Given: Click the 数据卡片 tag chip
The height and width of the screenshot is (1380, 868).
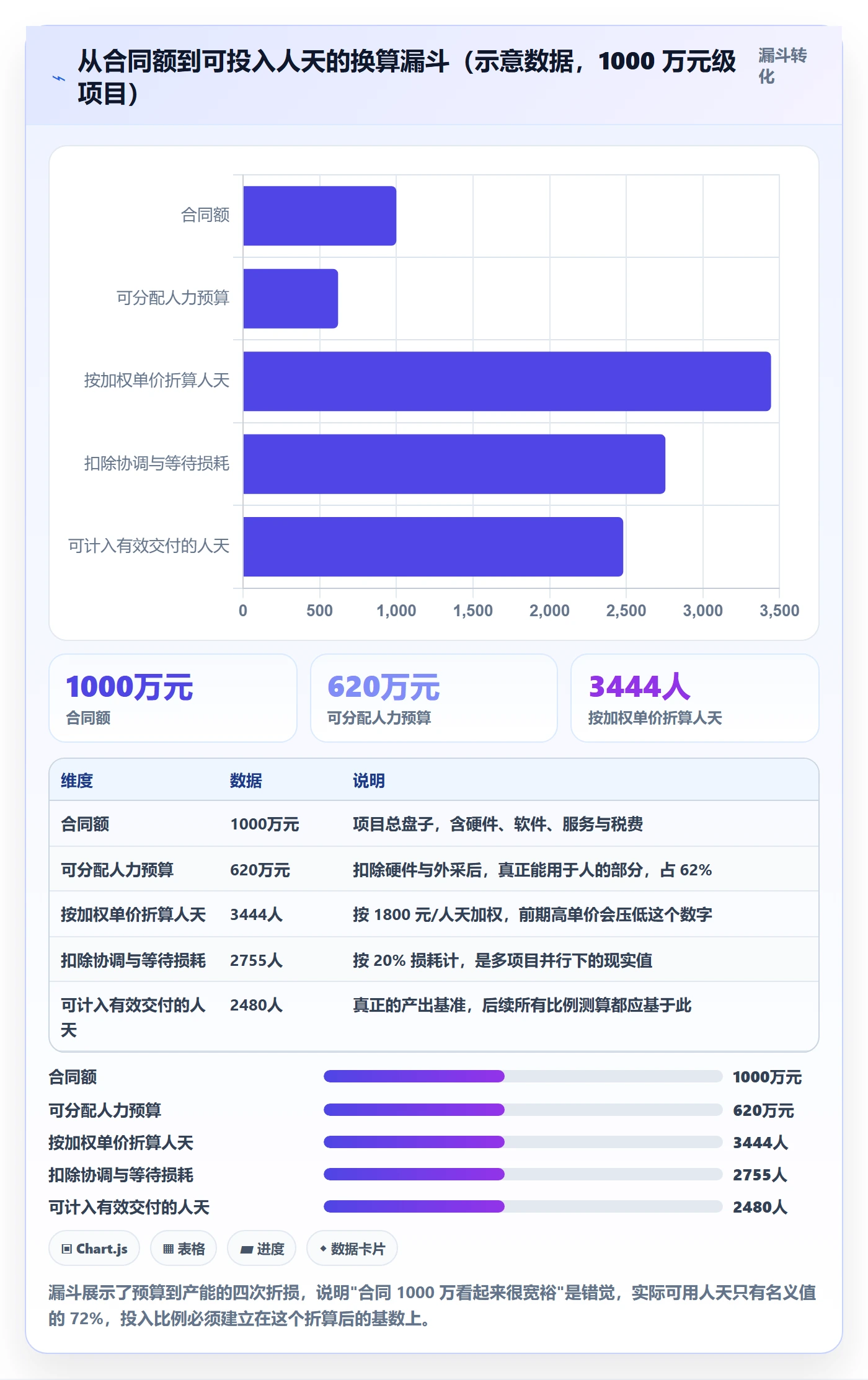Looking at the screenshot, I should (352, 1249).
